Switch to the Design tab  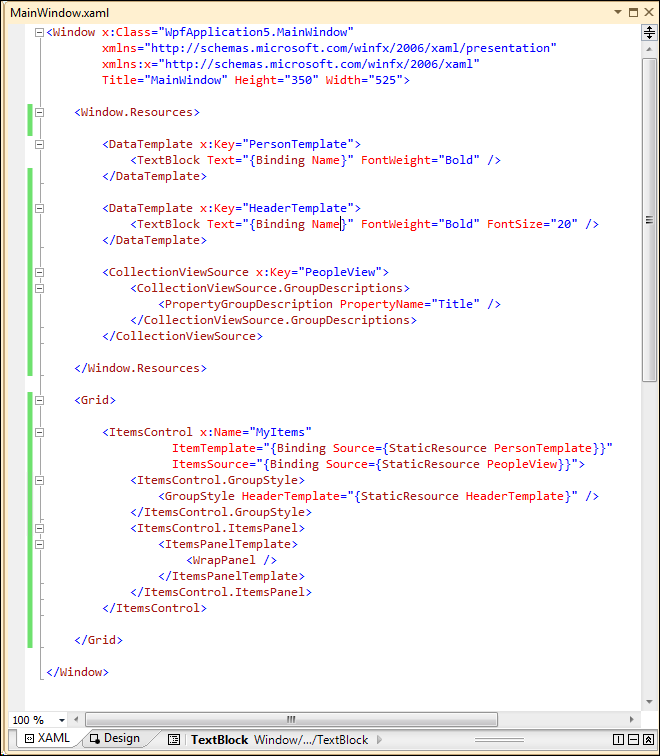coord(115,738)
